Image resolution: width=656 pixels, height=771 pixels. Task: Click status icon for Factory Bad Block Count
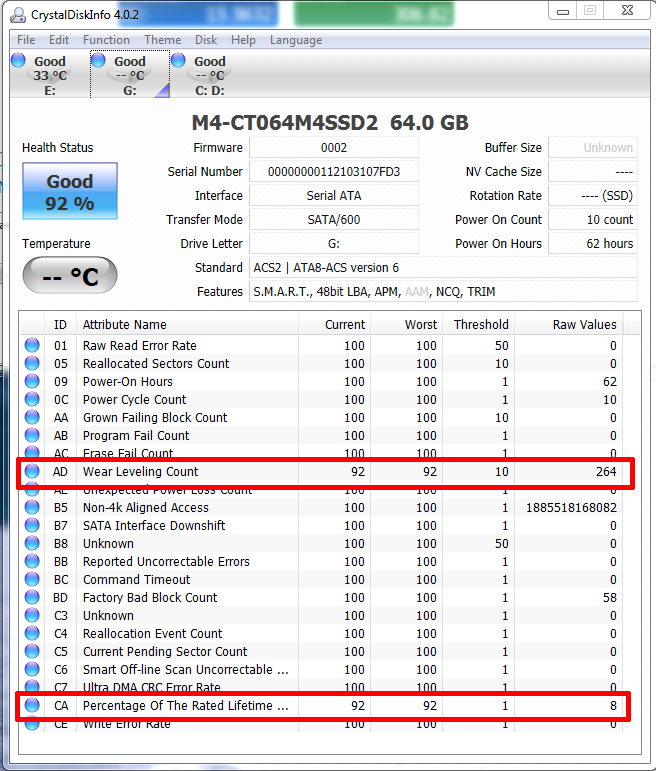pyautogui.click(x=32, y=597)
